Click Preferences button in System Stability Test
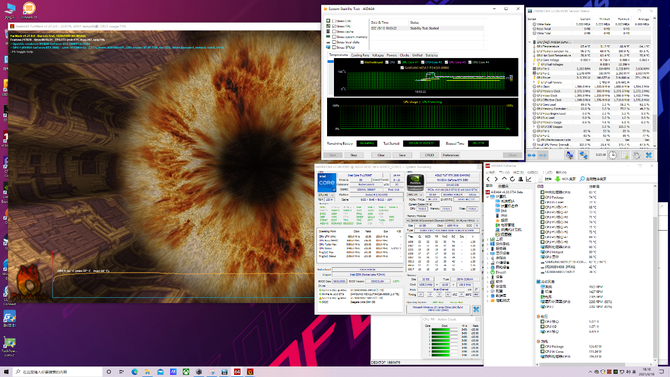The width and height of the screenshot is (670, 377). tap(451, 155)
